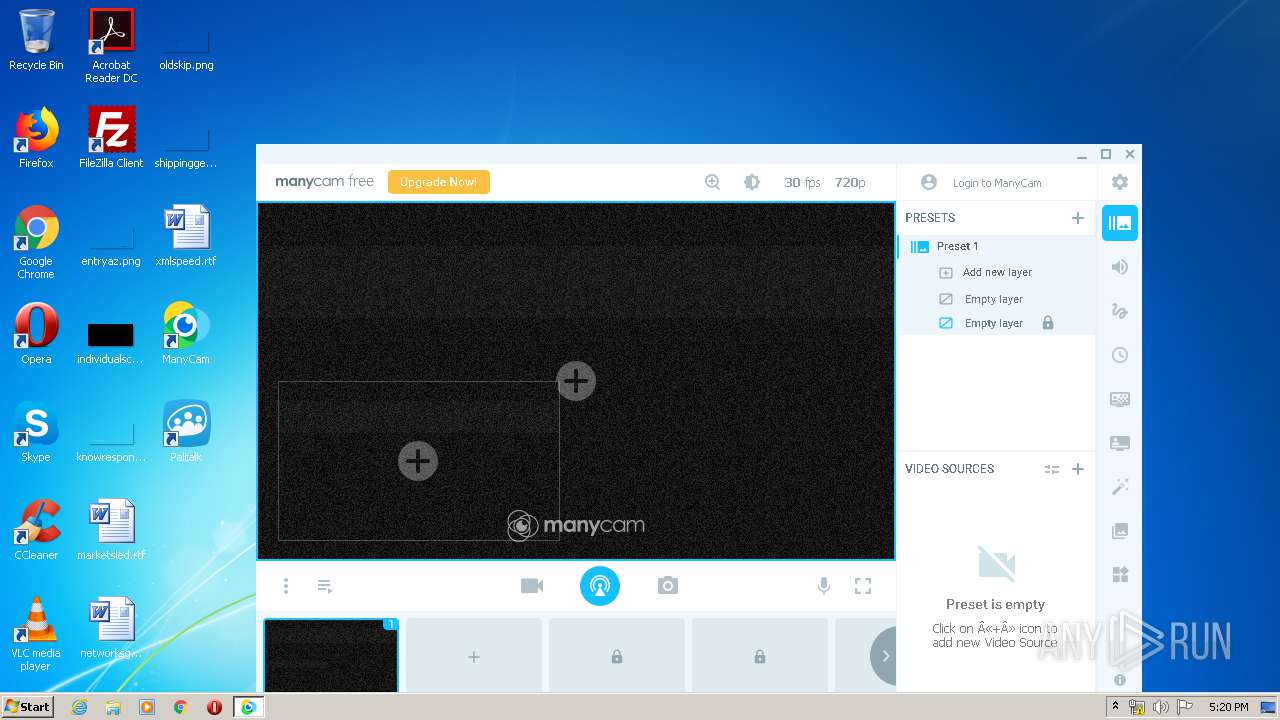The image size is (1280, 720).
Task: Select marketsled.rtf desktop file
Action: pyautogui.click(x=111, y=530)
